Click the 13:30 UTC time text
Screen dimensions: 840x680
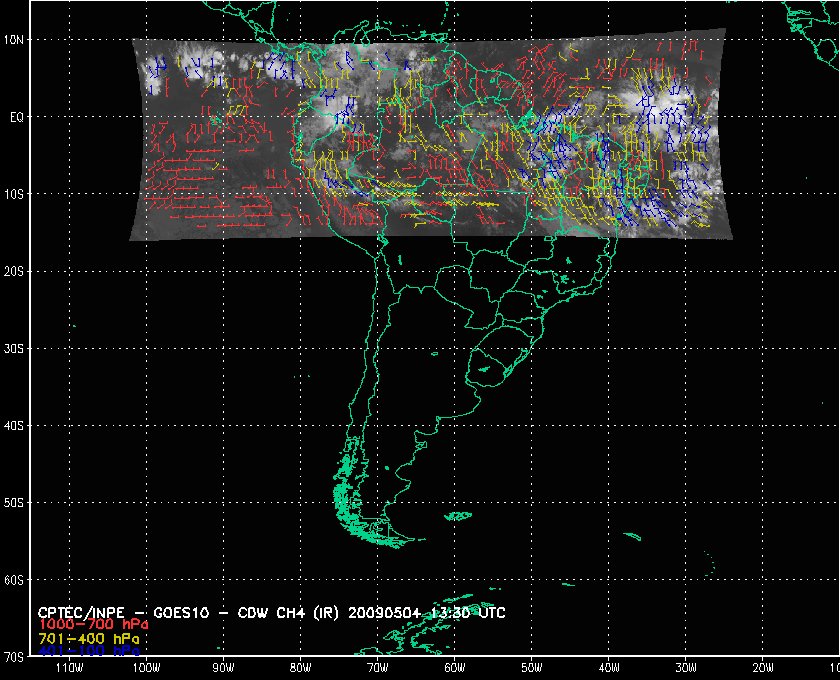pyautogui.click(x=467, y=613)
